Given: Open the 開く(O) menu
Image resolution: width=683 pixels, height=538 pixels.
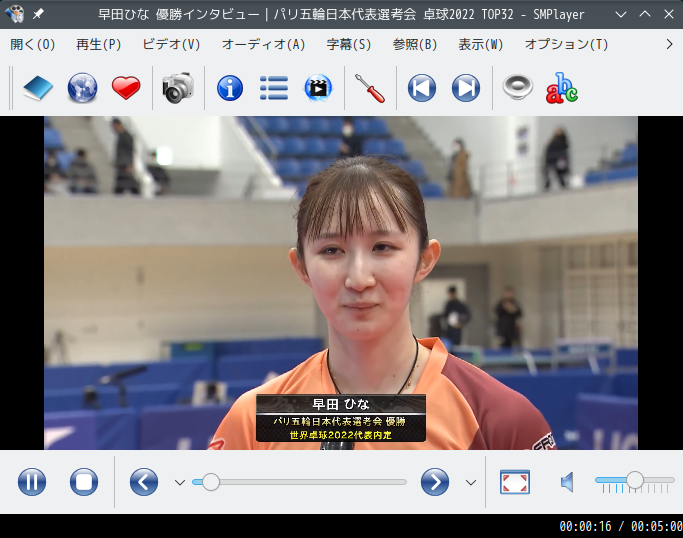Looking at the screenshot, I should pyautogui.click(x=33, y=44).
